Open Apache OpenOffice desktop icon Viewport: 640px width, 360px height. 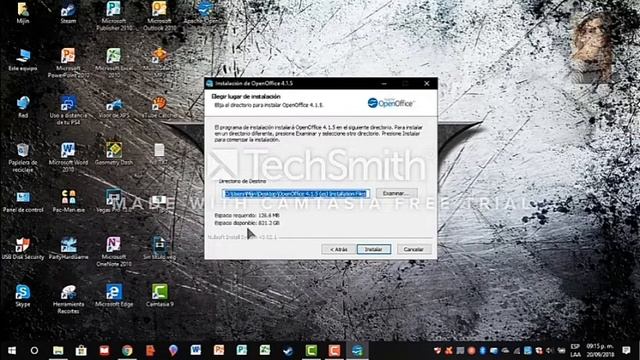(204, 12)
